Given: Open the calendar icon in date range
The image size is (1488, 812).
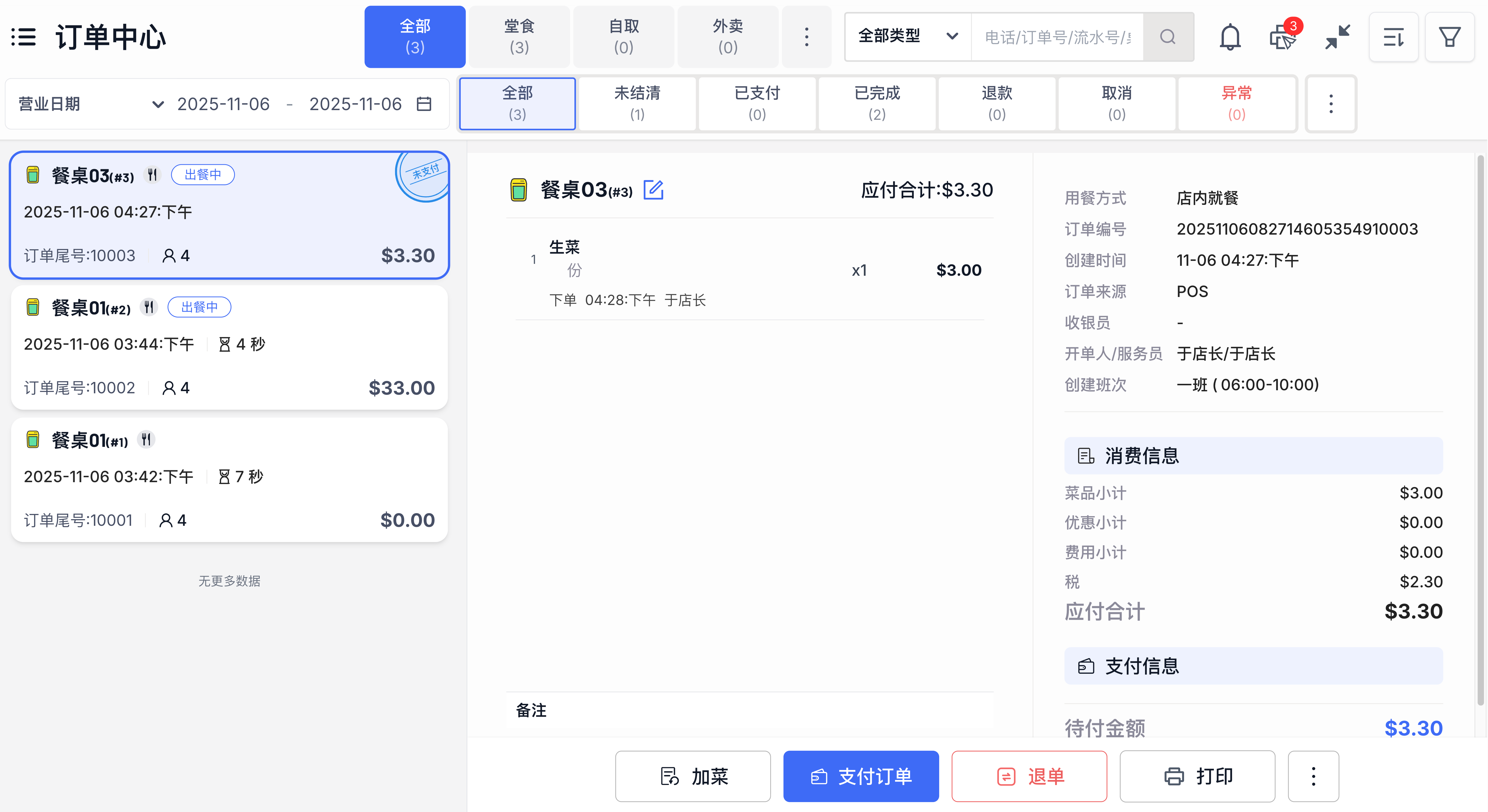Looking at the screenshot, I should (x=425, y=104).
